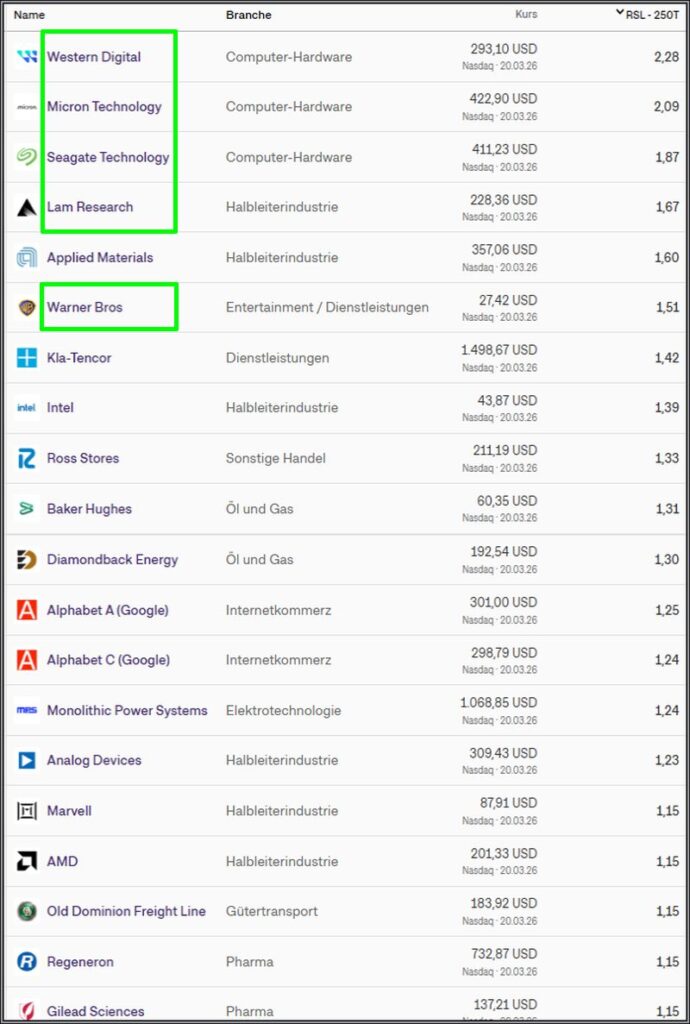Click the AMD logo icon

point(27,861)
